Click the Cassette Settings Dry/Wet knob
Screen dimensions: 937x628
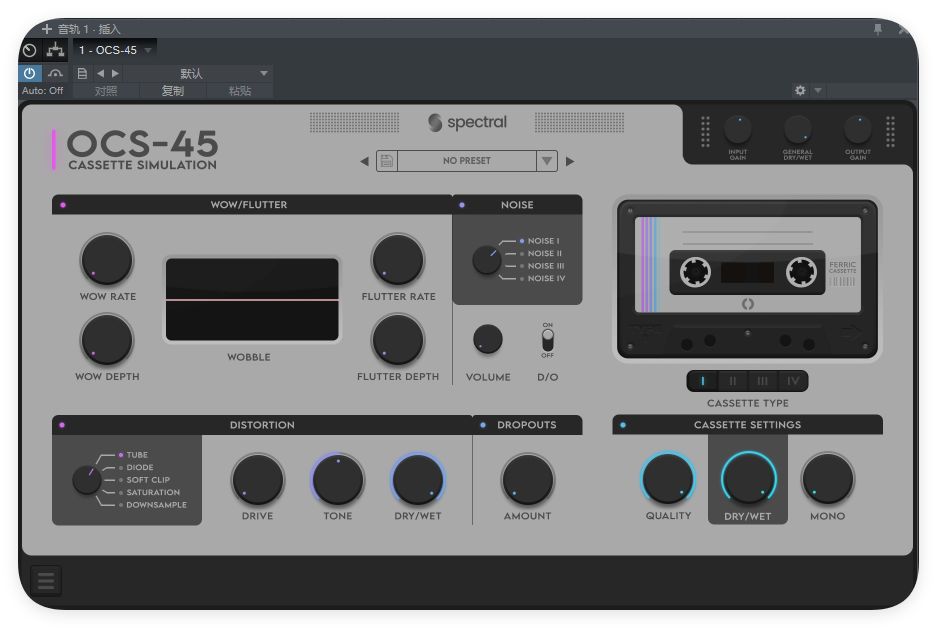[x=748, y=479]
